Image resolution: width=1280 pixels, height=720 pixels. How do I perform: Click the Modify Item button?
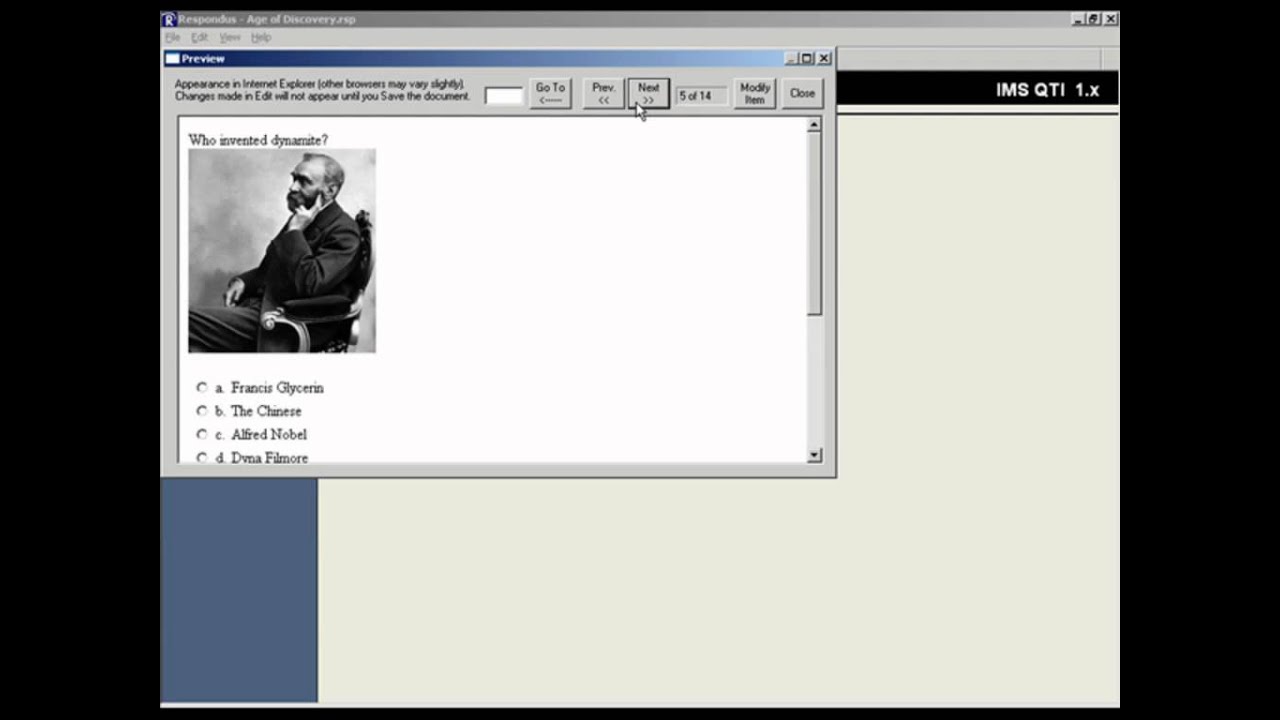pos(755,94)
